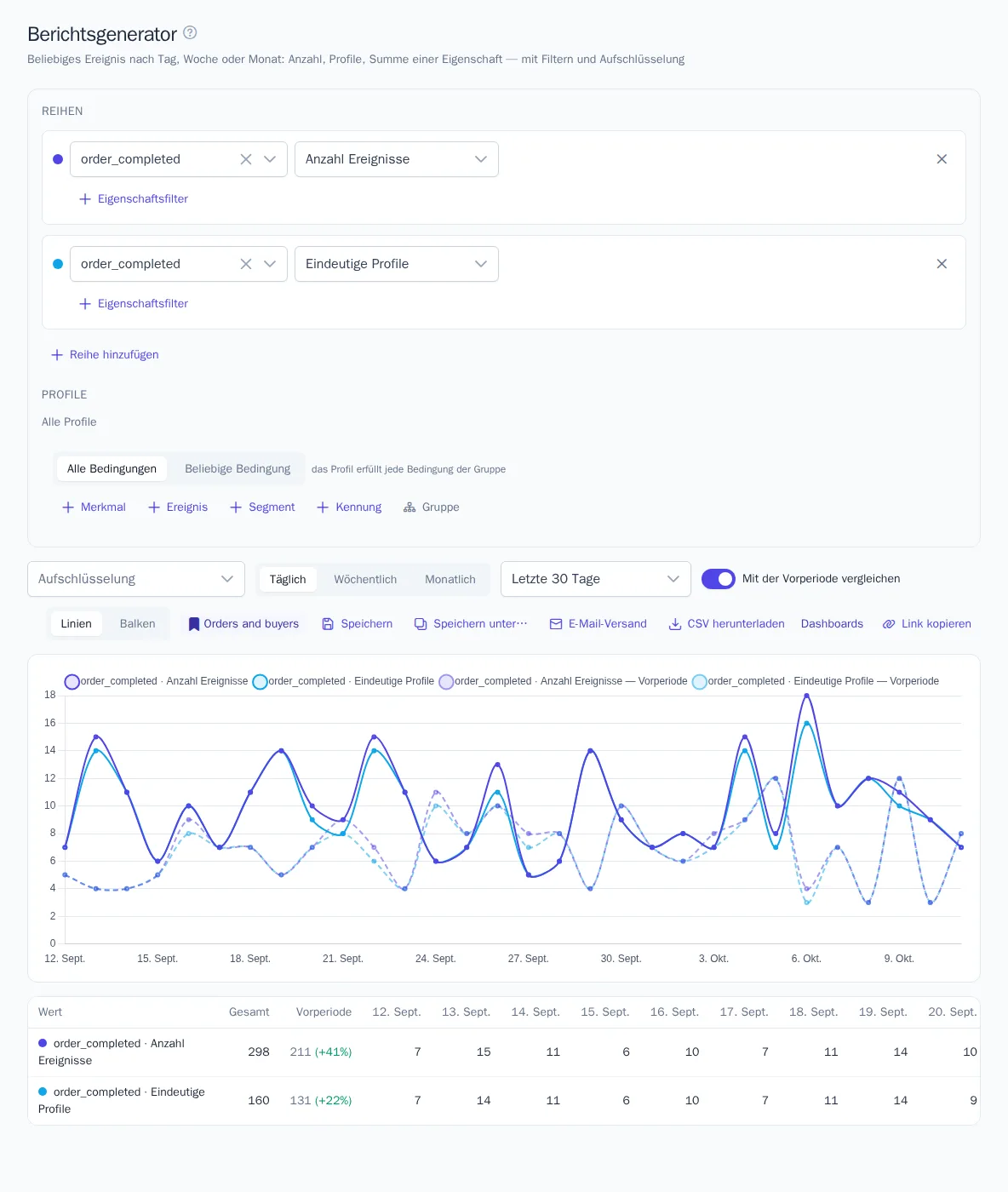Click the purple series dot for Anzahl Ereignisse
1008x1192 pixels.
pos(58,159)
